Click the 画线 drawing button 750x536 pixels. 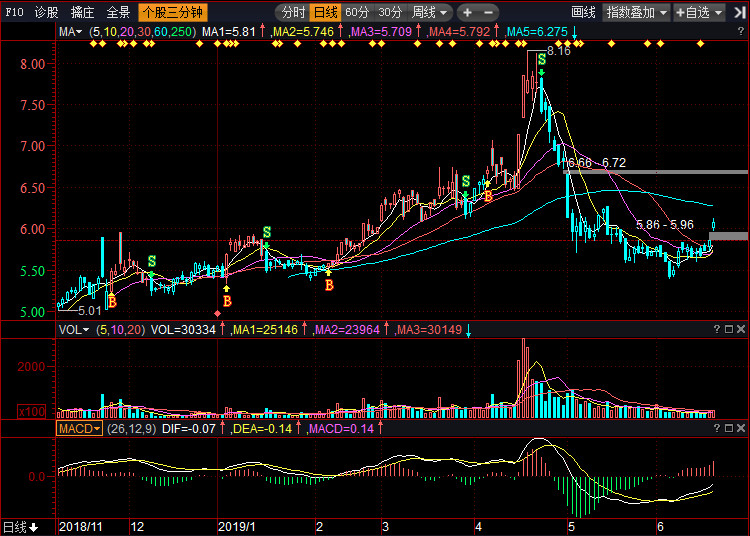pos(583,13)
